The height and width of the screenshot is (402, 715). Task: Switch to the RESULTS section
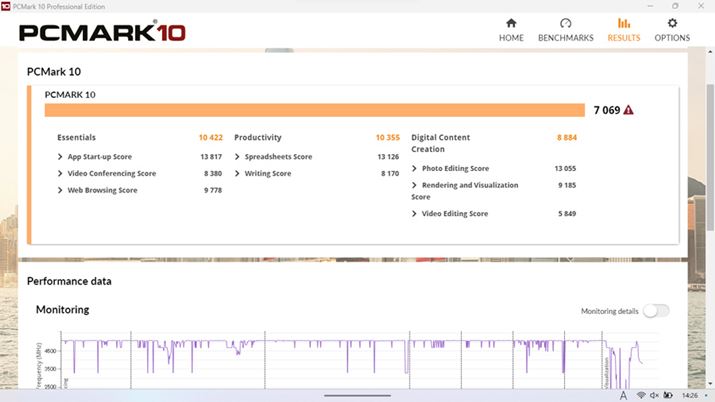(624, 30)
